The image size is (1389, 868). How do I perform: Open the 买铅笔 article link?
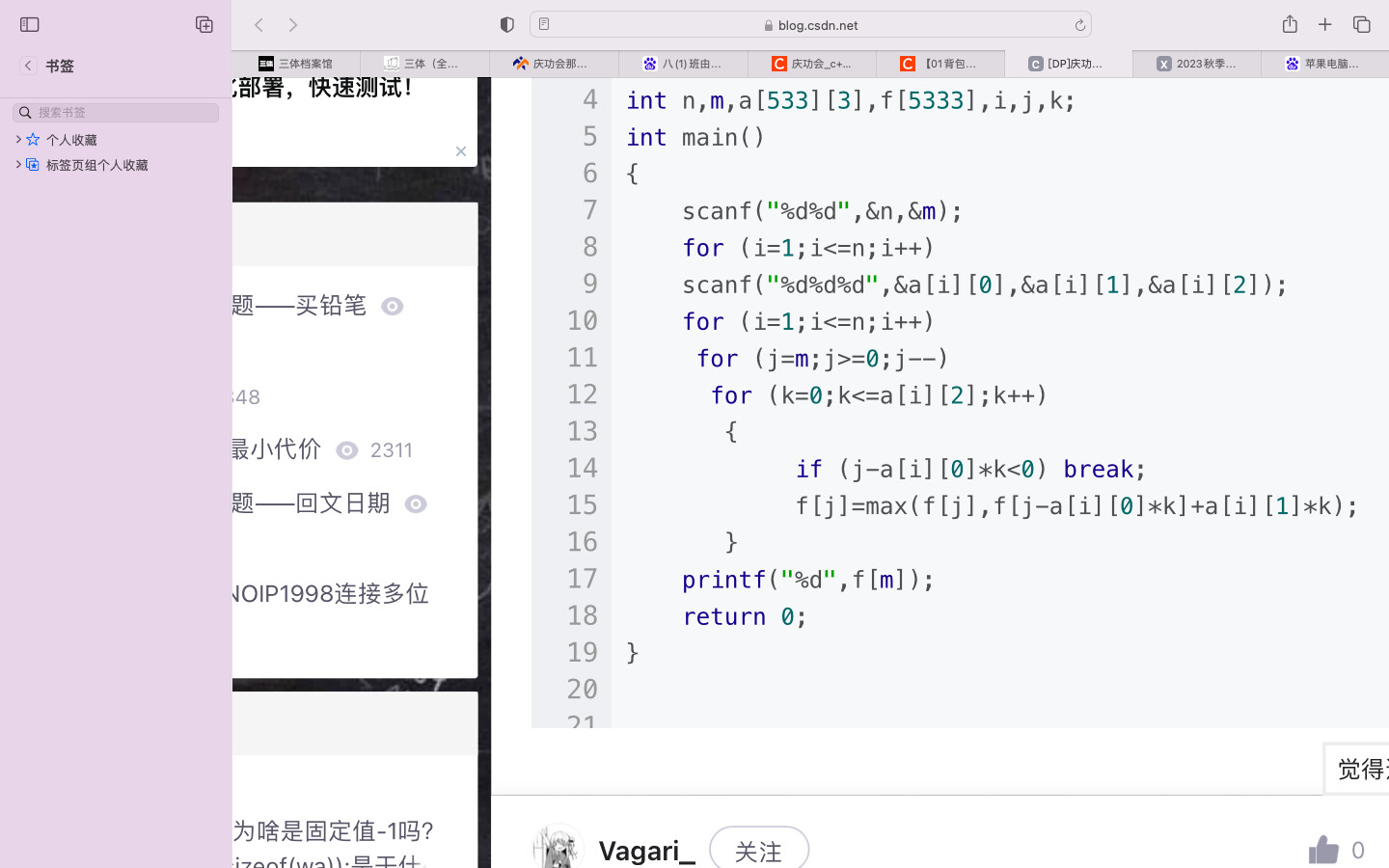299,306
